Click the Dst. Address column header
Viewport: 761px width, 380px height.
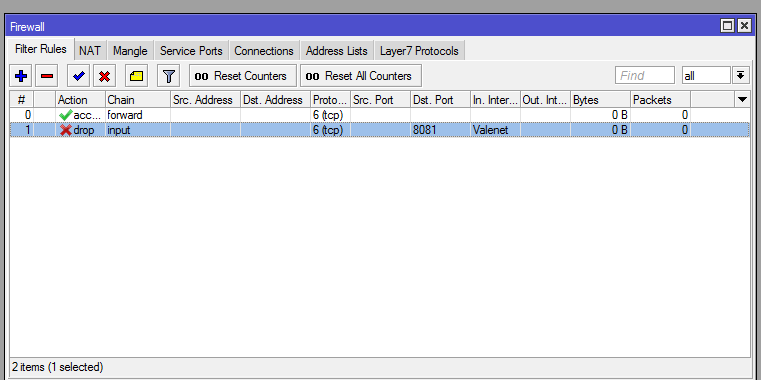click(x=275, y=100)
